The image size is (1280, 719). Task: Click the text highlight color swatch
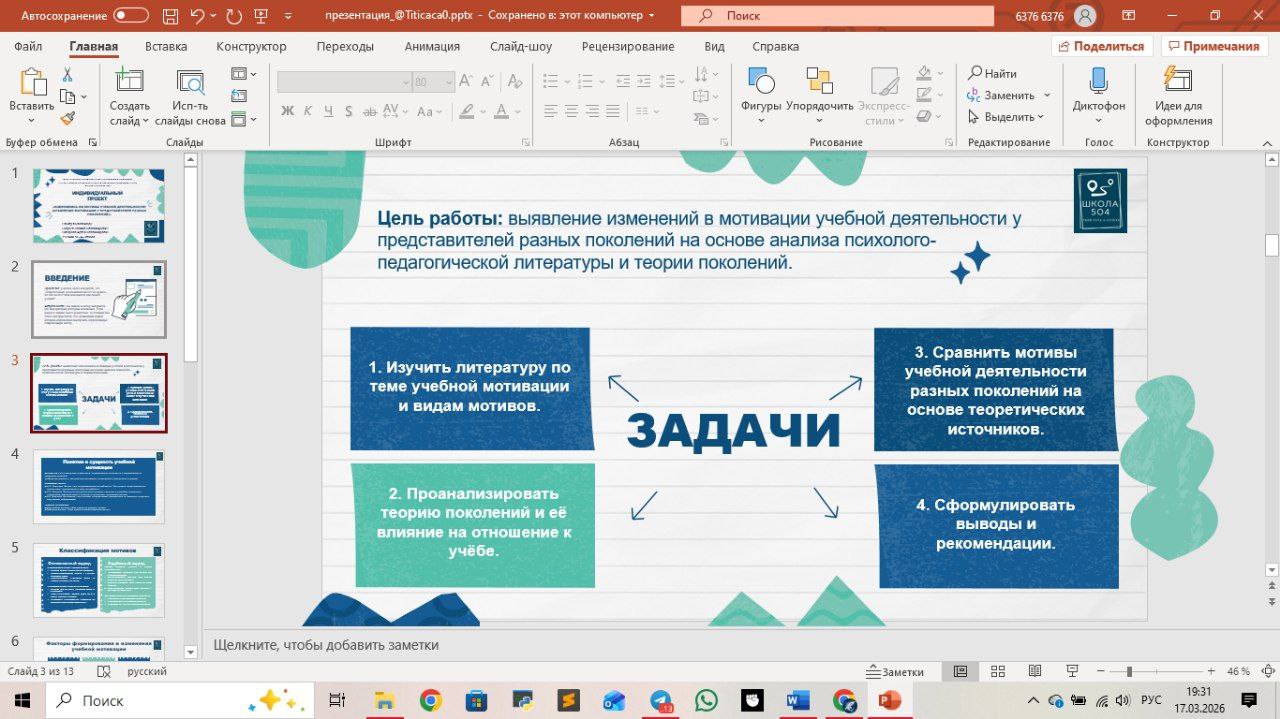coord(466,111)
